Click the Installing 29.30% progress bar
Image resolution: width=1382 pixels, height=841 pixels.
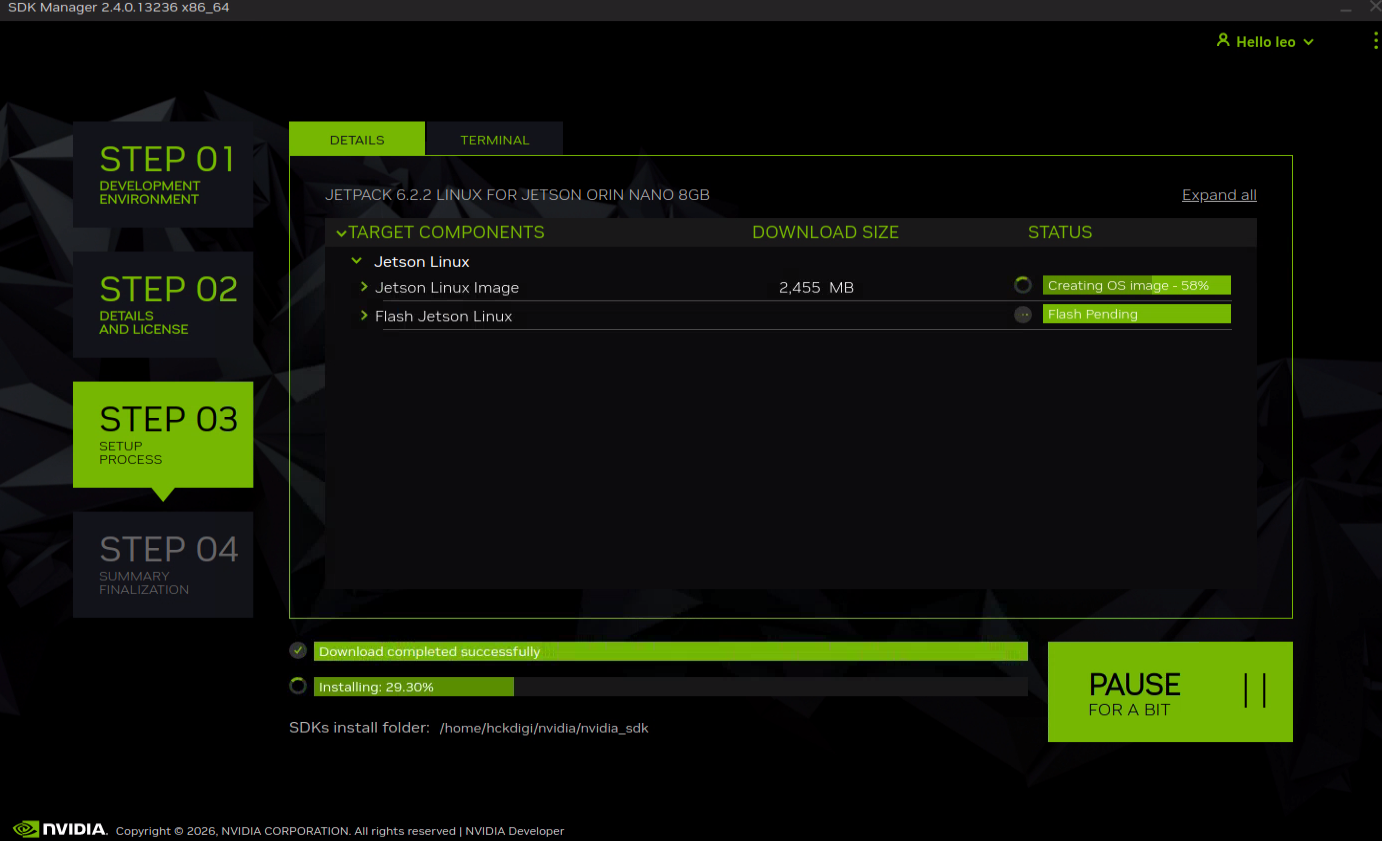[x=671, y=687]
